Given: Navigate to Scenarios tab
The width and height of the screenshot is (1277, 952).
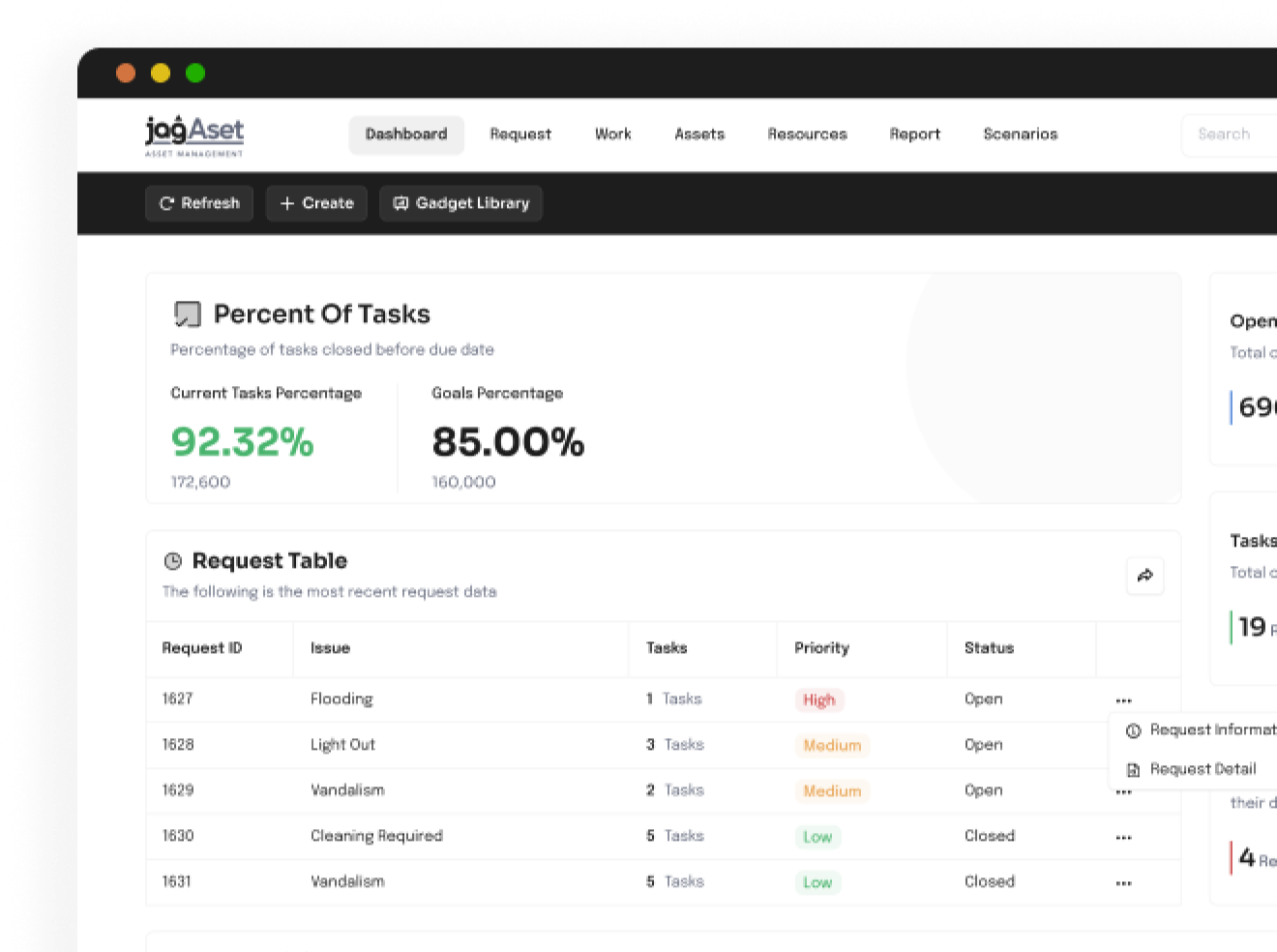Looking at the screenshot, I should pyautogui.click(x=1021, y=134).
